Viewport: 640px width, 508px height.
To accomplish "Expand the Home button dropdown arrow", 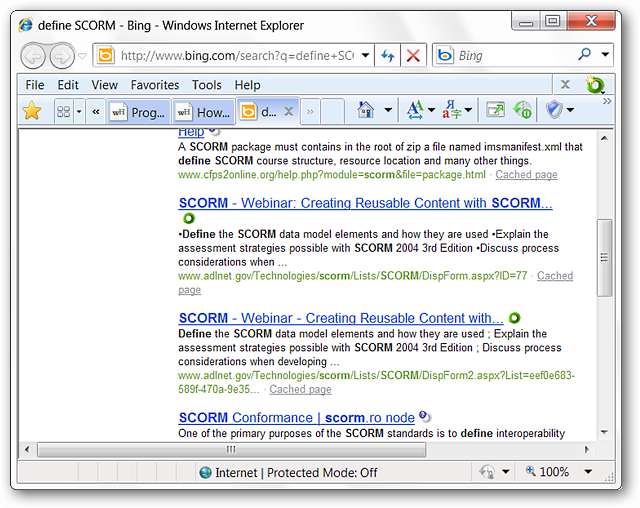I will tap(388, 111).
